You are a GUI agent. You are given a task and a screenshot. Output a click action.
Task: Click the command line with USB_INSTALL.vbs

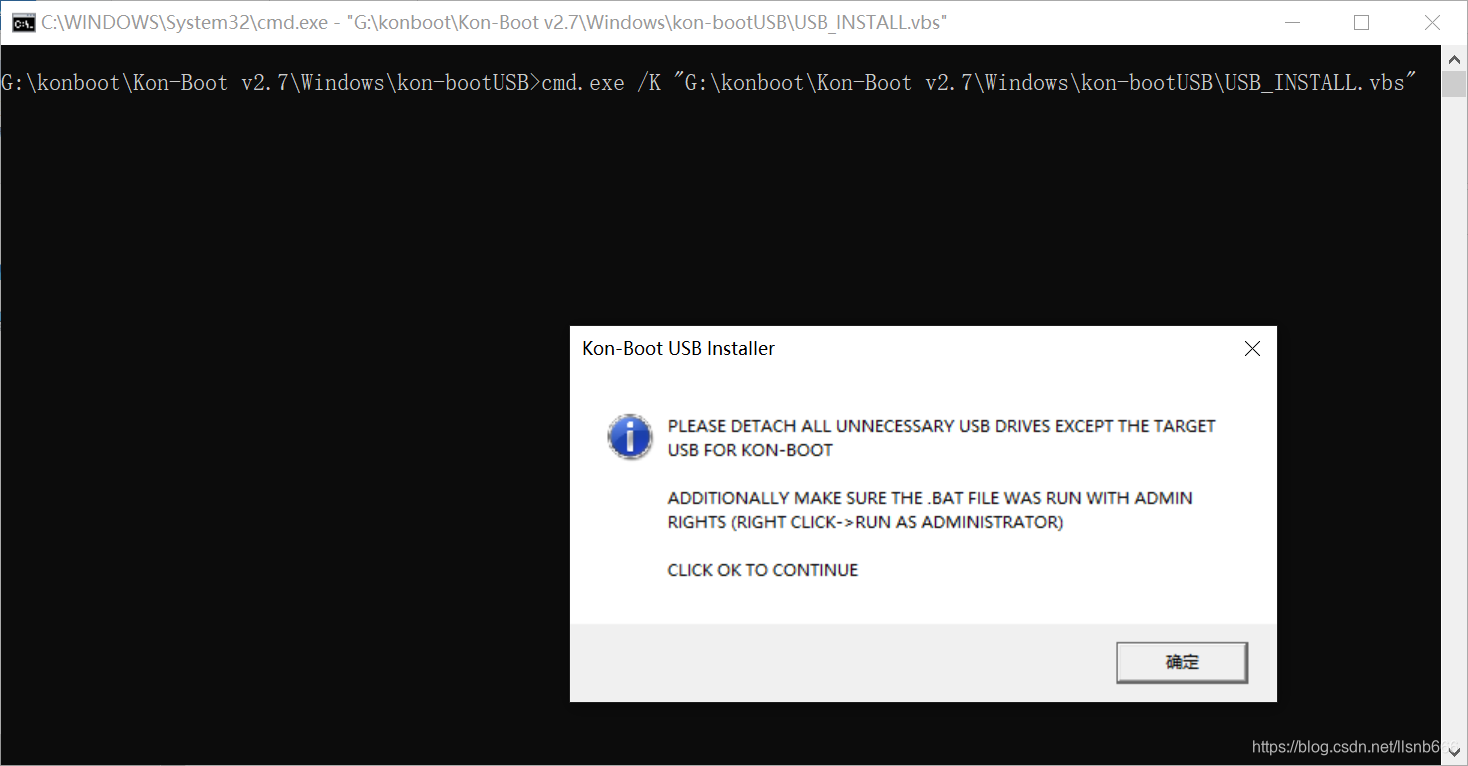(709, 83)
